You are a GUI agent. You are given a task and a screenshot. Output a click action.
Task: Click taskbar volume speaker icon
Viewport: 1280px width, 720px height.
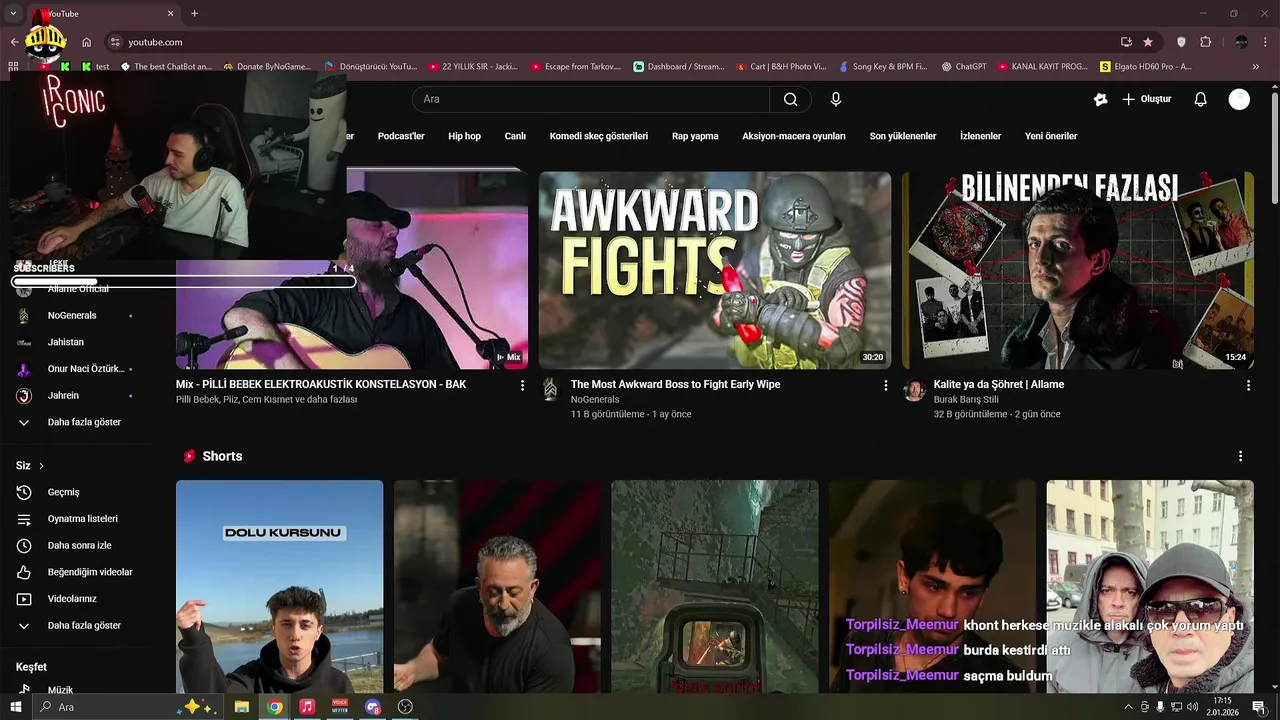point(1192,707)
